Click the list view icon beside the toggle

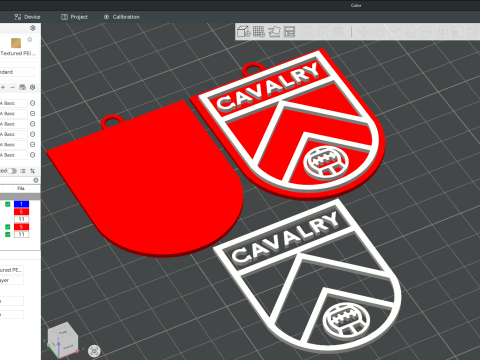(23, 171)
